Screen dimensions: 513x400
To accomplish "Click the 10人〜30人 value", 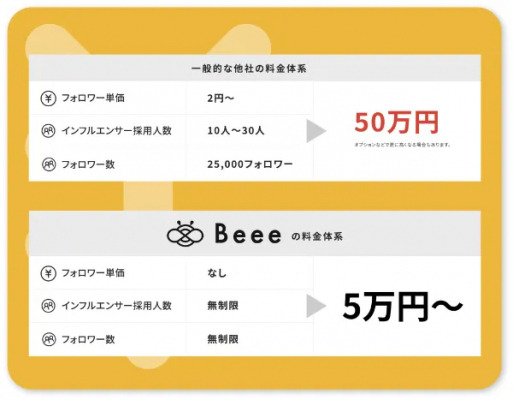I will coord(236,131).
